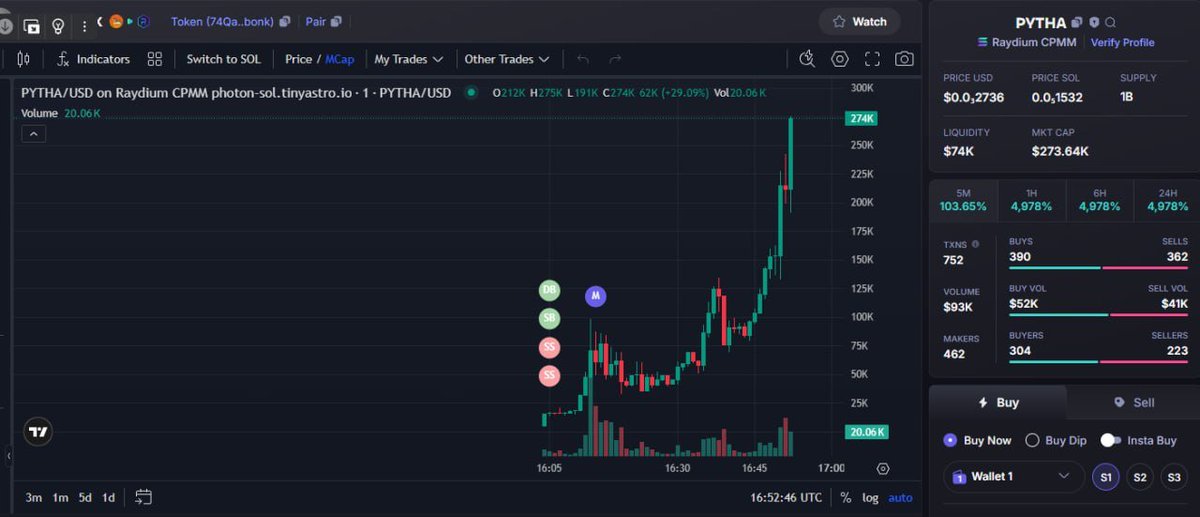
Task: Toggle the Insta Buy switch
Action: tap(1110, 440)
